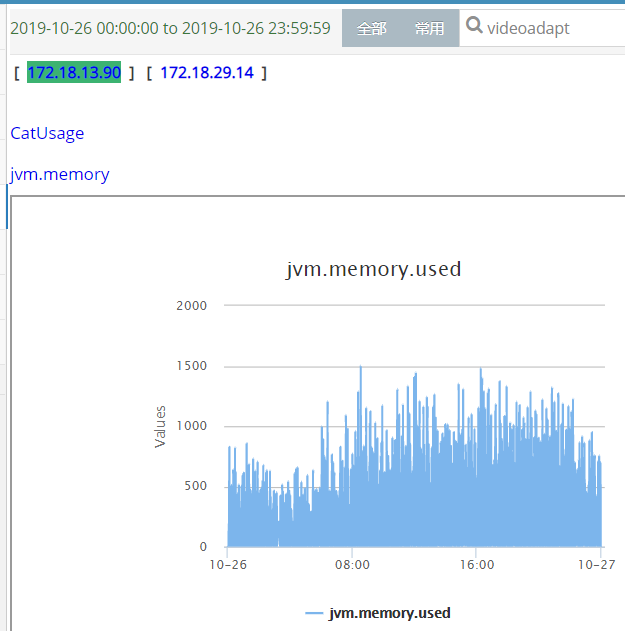Select IP address 172.18.29.14
Viewport: 625px width, 631px height.
coord(207,73)
